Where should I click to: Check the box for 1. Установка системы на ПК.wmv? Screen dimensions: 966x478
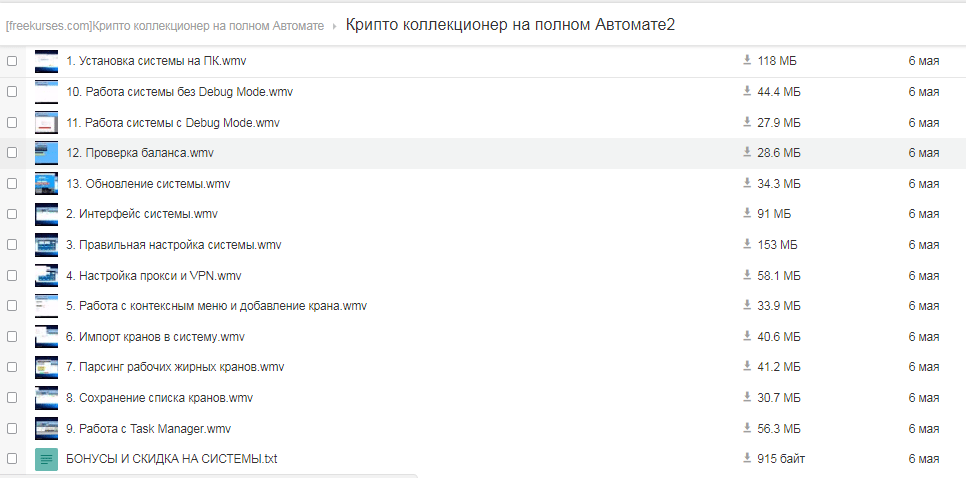[12, 61]
